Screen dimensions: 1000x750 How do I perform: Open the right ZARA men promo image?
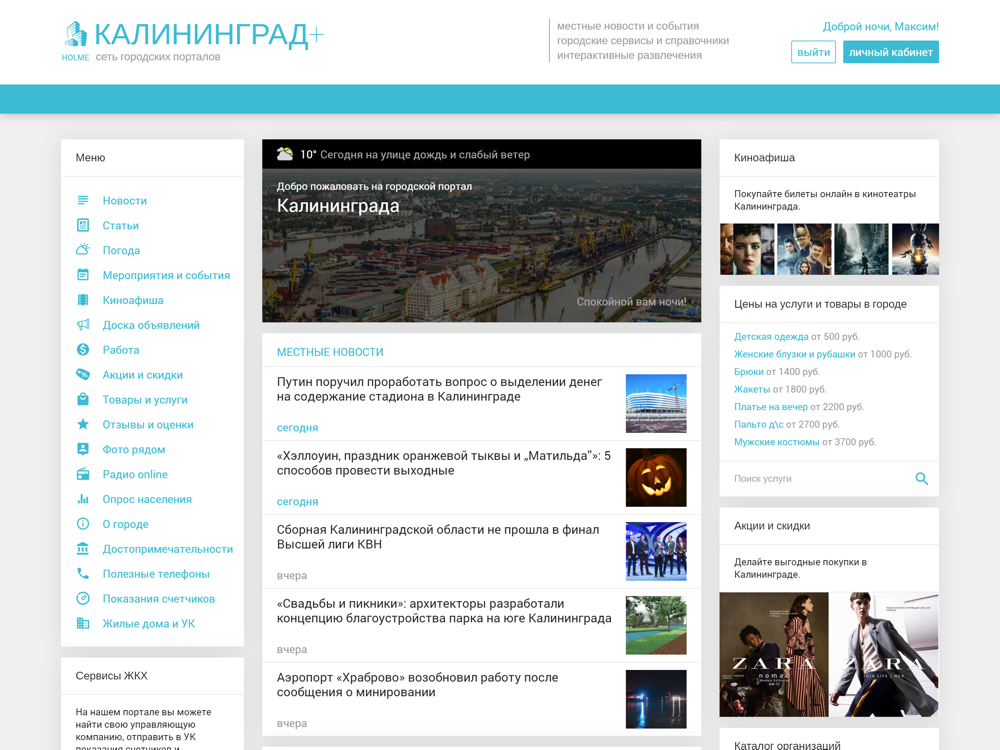[884, 654]
